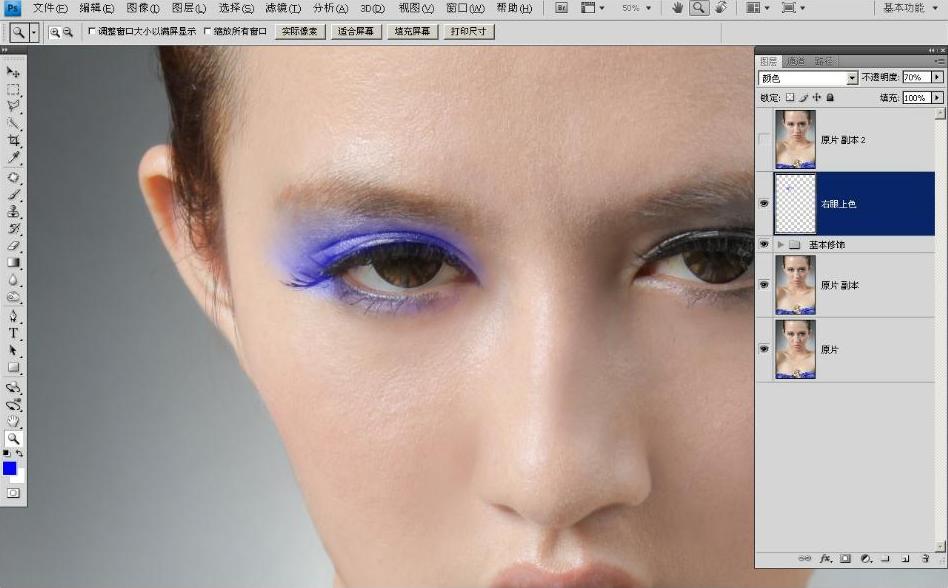Select the Horizontal Type tool
The height and width of the screenshot is (588, 948).
pos(13,334)
